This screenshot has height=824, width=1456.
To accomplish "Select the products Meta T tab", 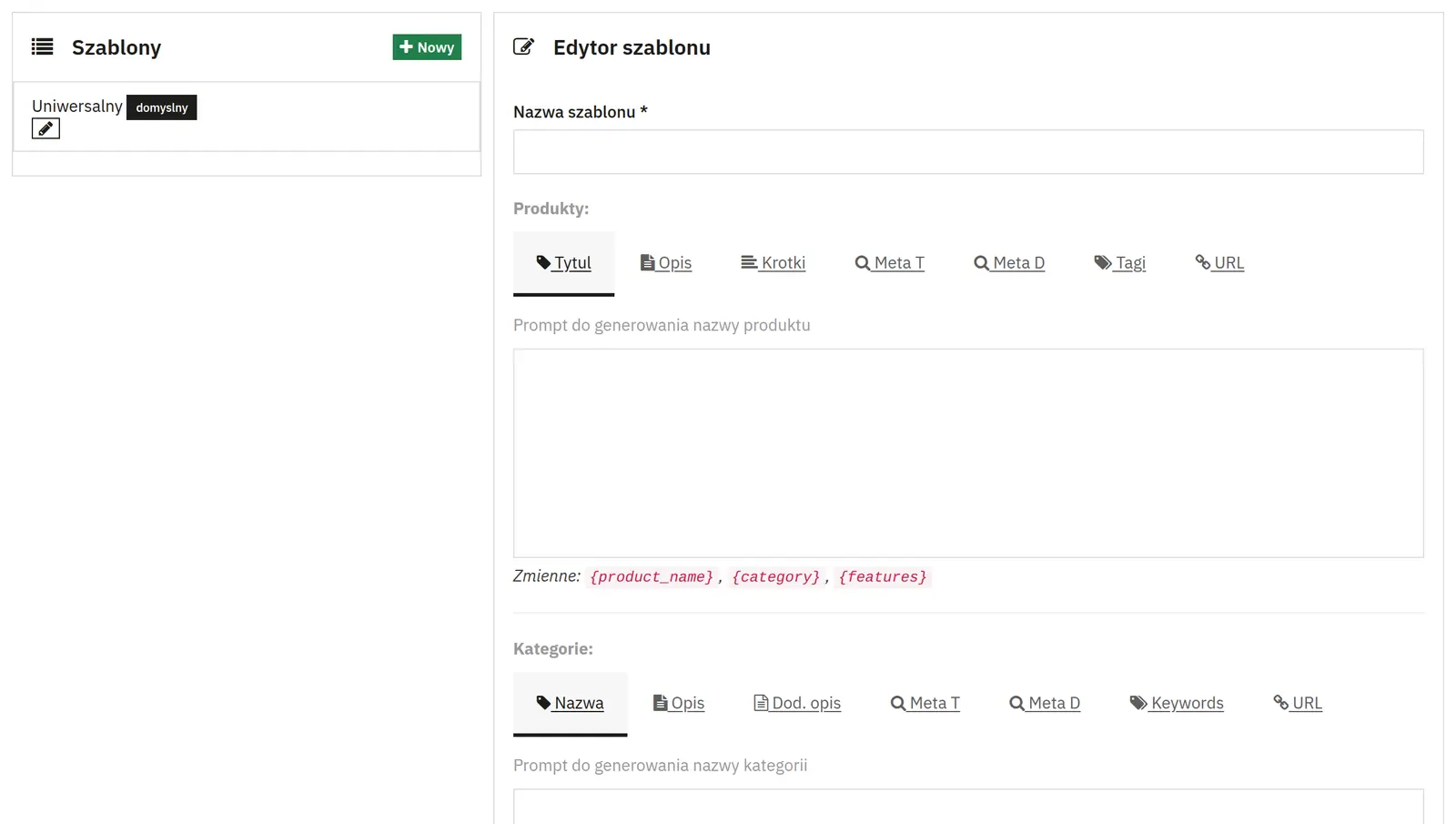I will coord(889,263).
